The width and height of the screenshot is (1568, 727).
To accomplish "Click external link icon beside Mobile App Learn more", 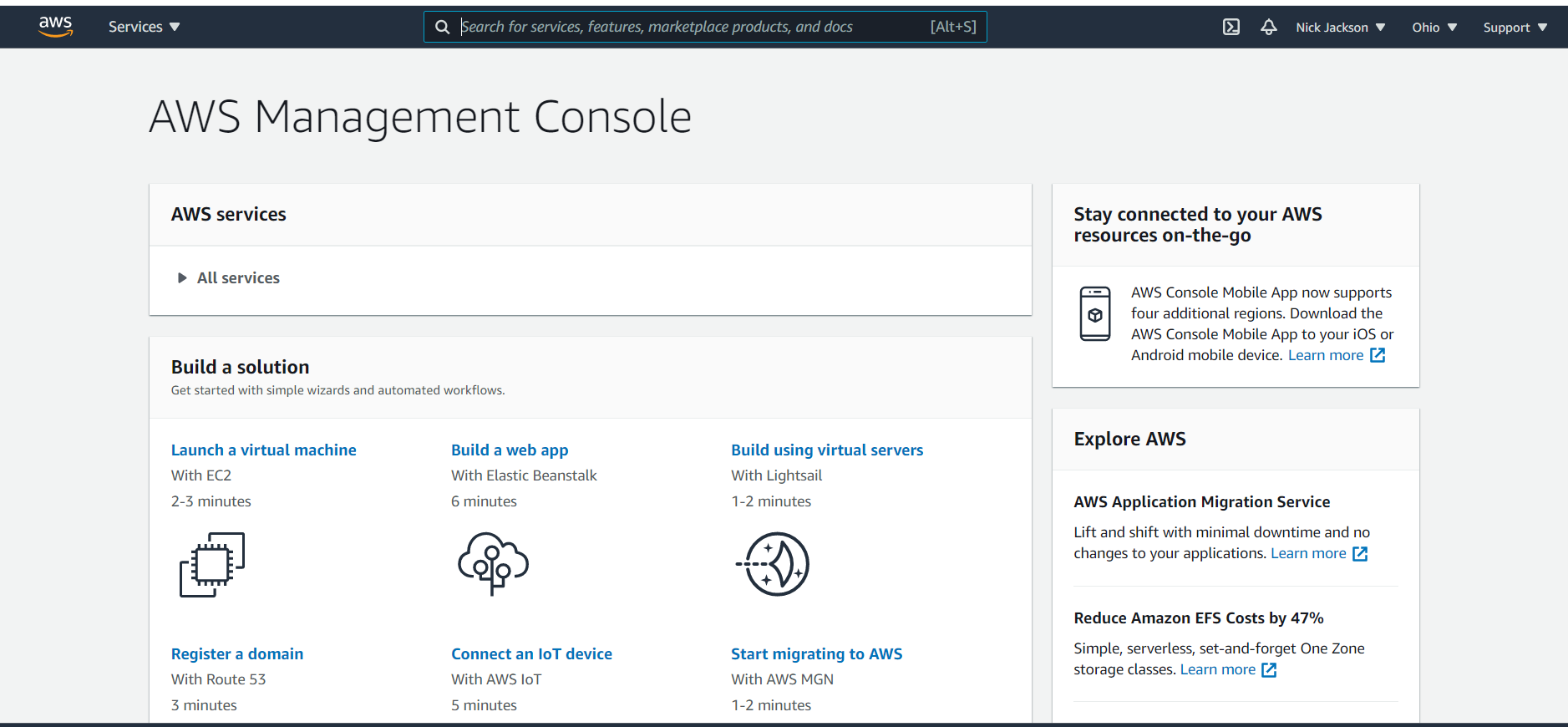I will point(1378,355).
